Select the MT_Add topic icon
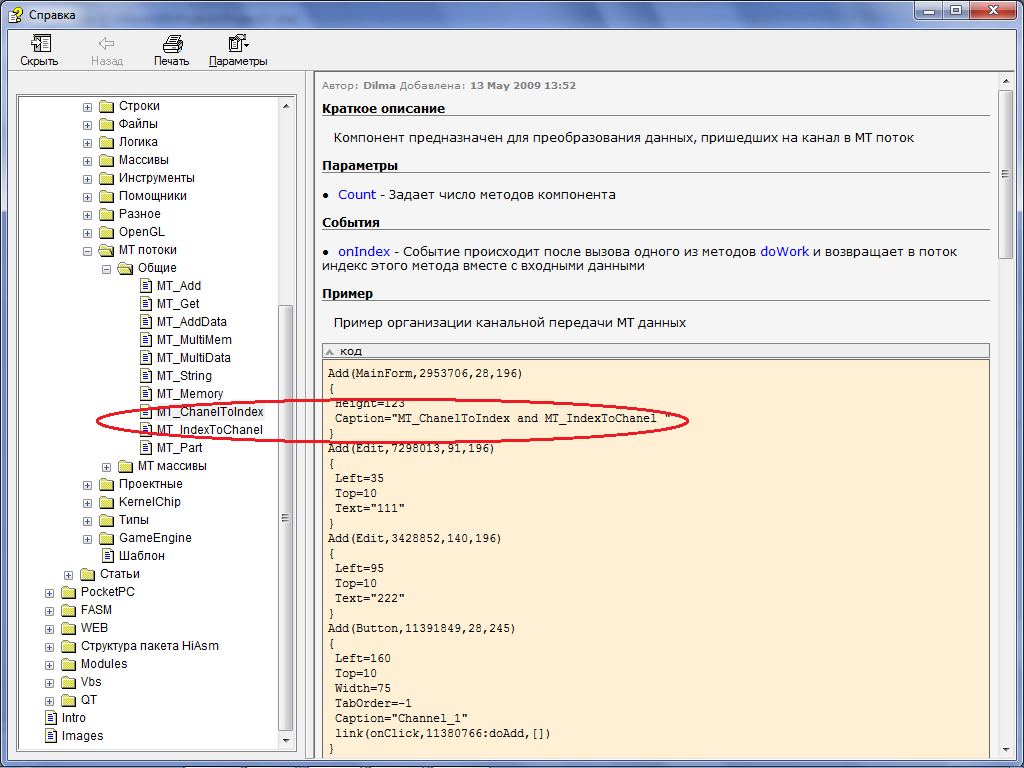The height and width of the screenshot is (768, 1024). point(146,286)
